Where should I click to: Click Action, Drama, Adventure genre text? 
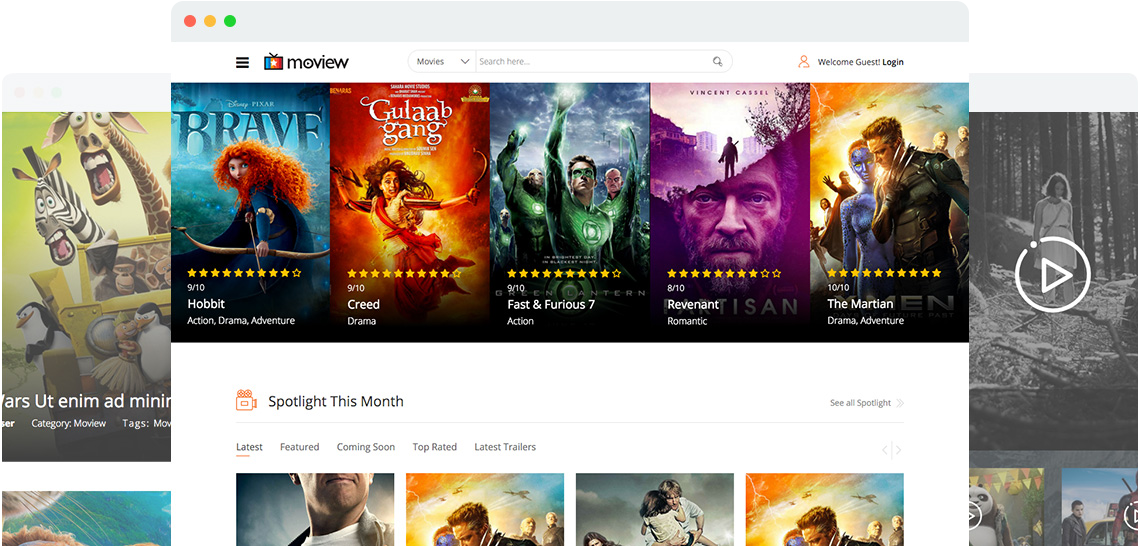pos(241,321)
